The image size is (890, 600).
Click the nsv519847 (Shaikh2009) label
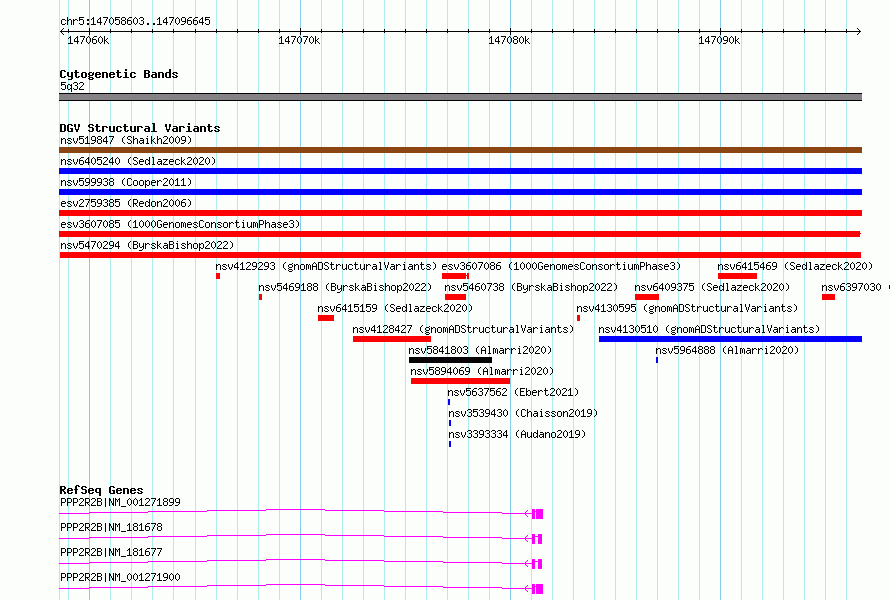tap(126, 140)
